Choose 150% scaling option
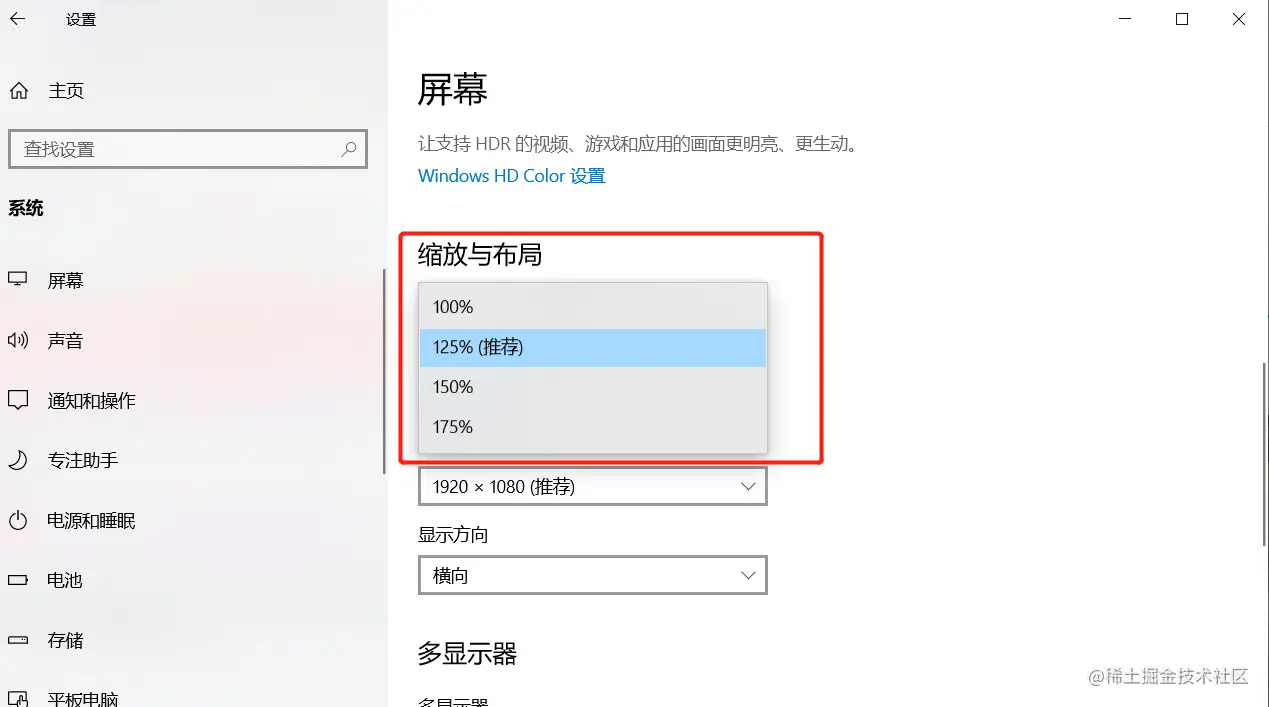1269x707 pixels. pyautogui.click(x=593, y=387)
